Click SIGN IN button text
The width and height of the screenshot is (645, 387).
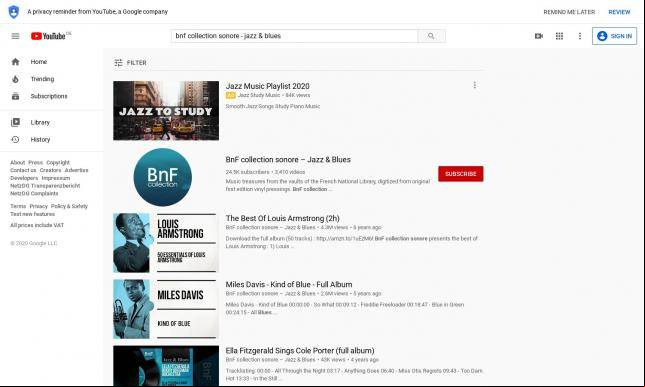621,36
